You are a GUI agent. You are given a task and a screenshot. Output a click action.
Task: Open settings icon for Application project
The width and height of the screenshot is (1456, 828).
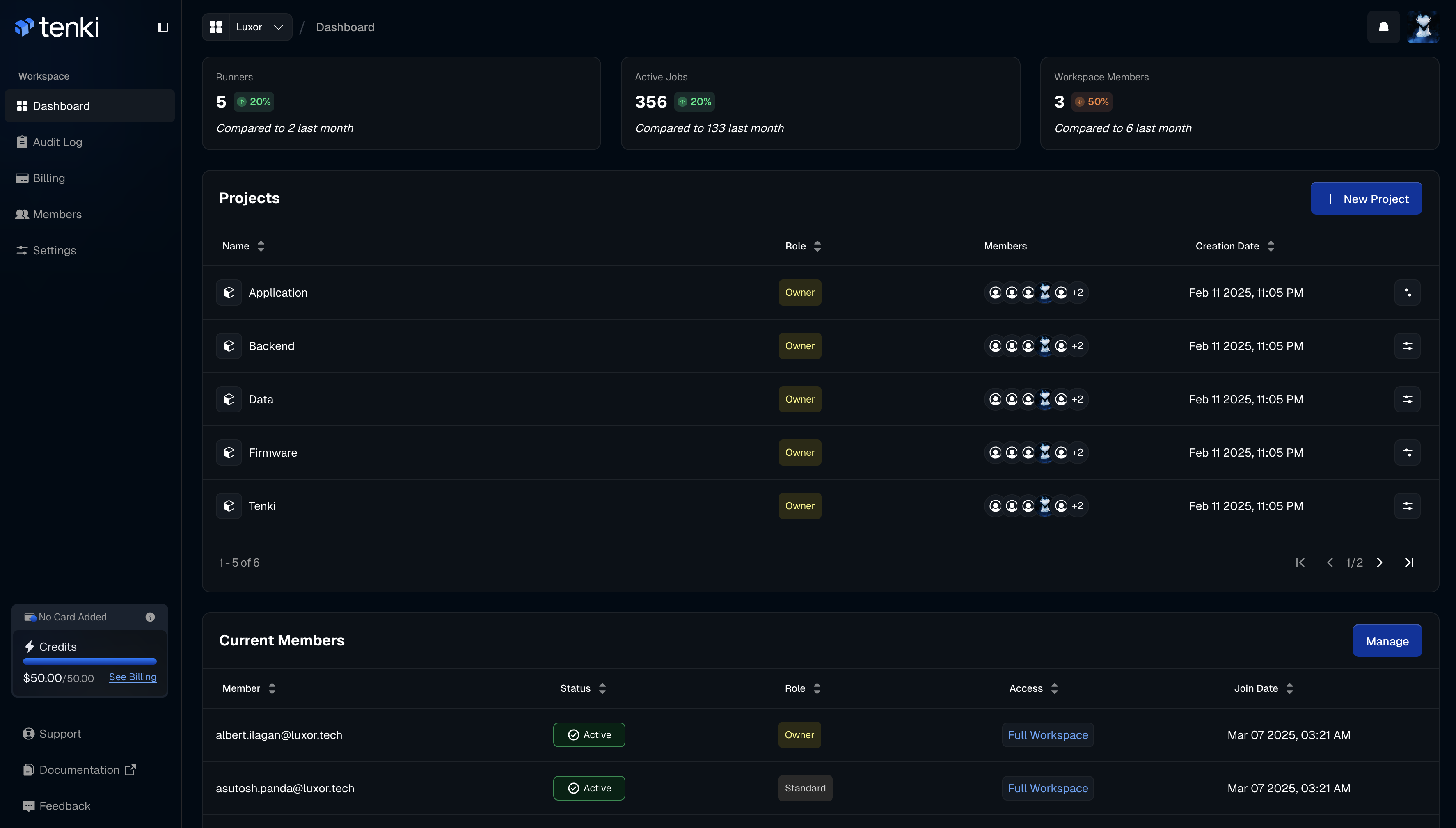1407,292
